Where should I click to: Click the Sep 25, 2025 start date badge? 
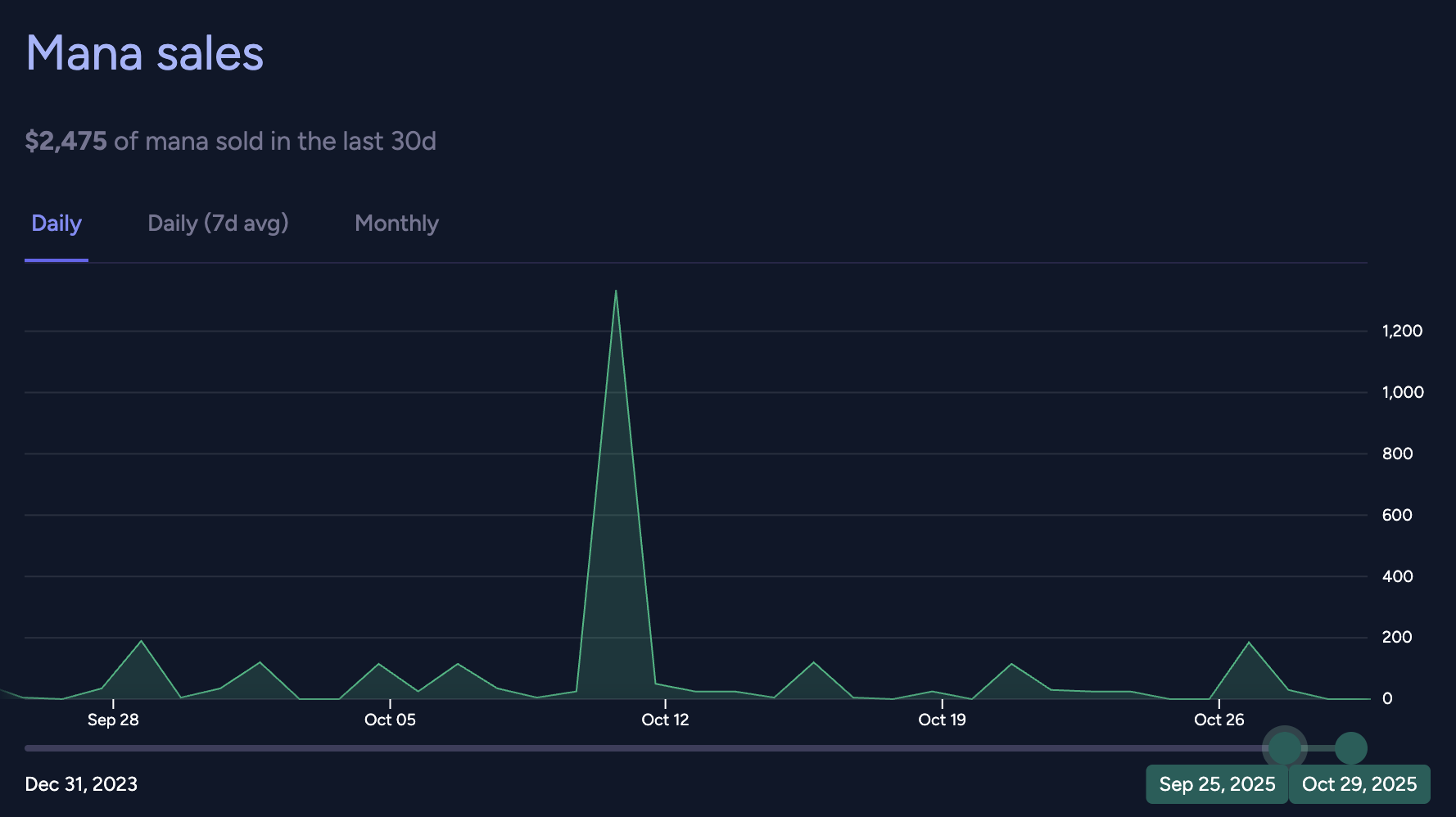tap(1217, 784)
